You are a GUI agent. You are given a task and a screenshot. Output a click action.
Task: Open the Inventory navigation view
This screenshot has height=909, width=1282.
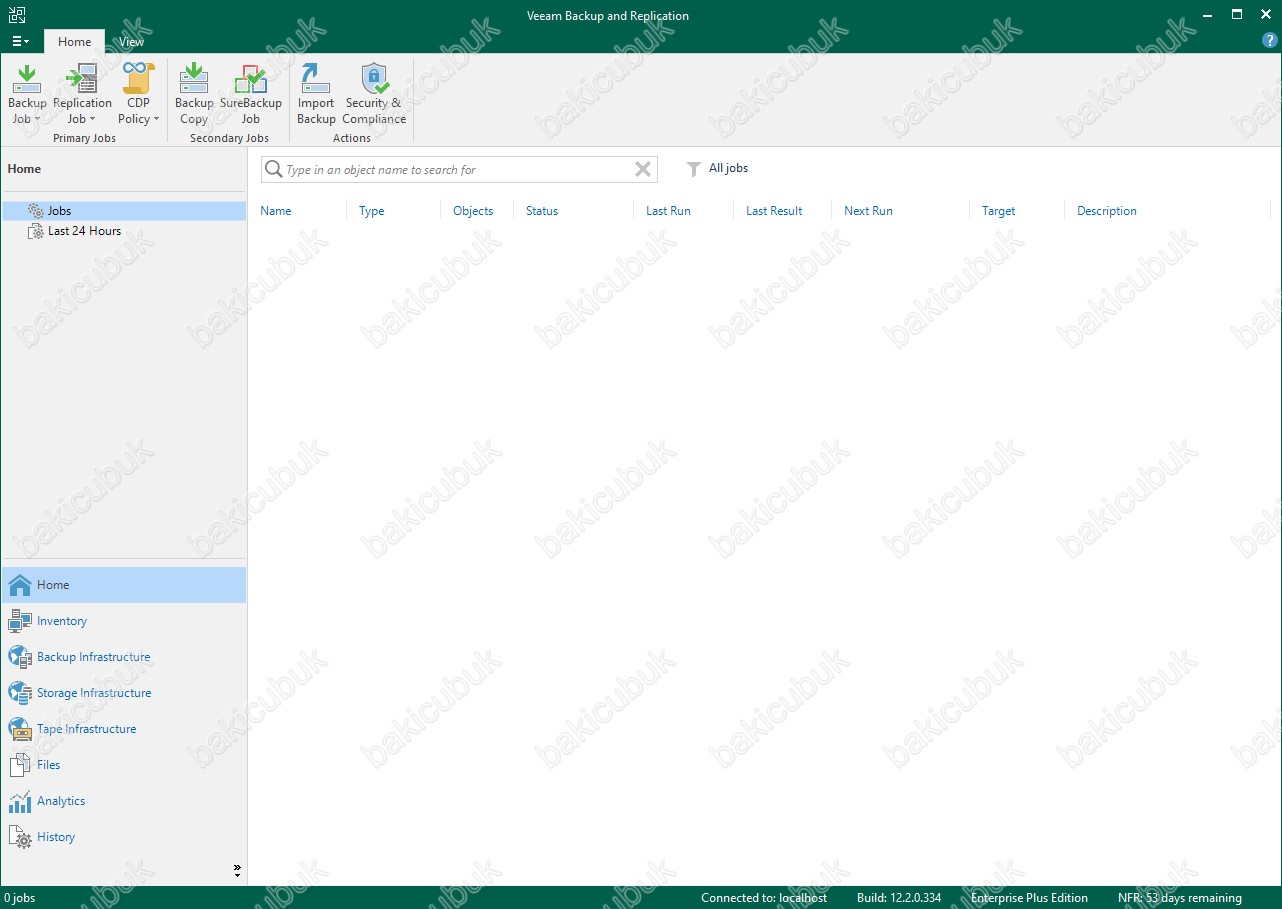coord(124,621)
